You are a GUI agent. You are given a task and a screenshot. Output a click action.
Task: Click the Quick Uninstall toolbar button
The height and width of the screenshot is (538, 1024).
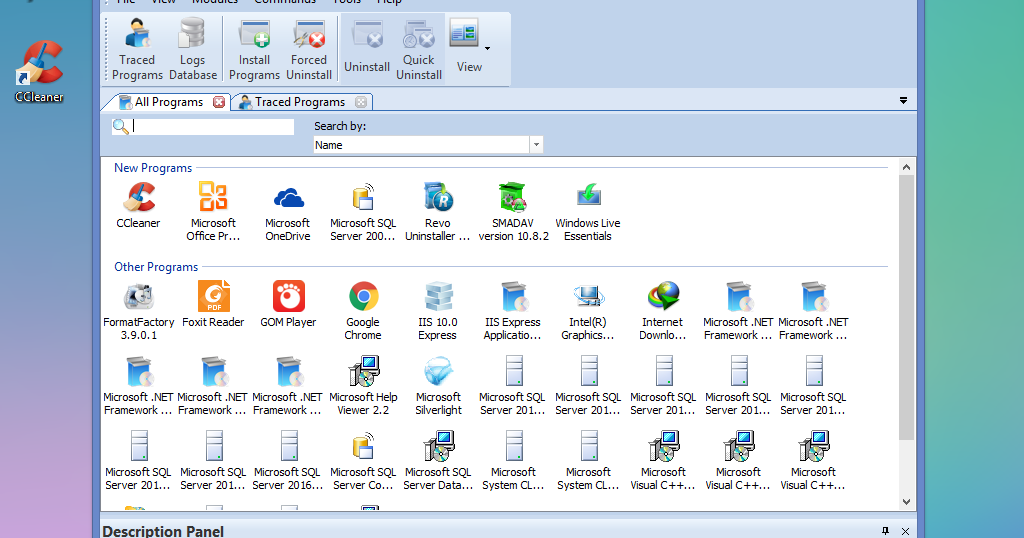(419, 50)
